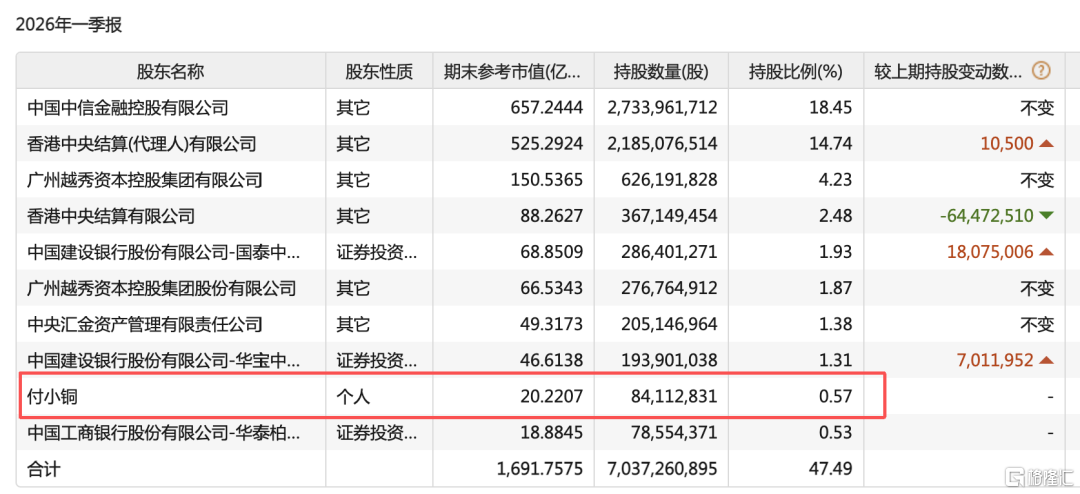Click red up arrow beside 7,011,952
The height and width of the screenshot is (494, 1080).
click(x=1047, y=360)
